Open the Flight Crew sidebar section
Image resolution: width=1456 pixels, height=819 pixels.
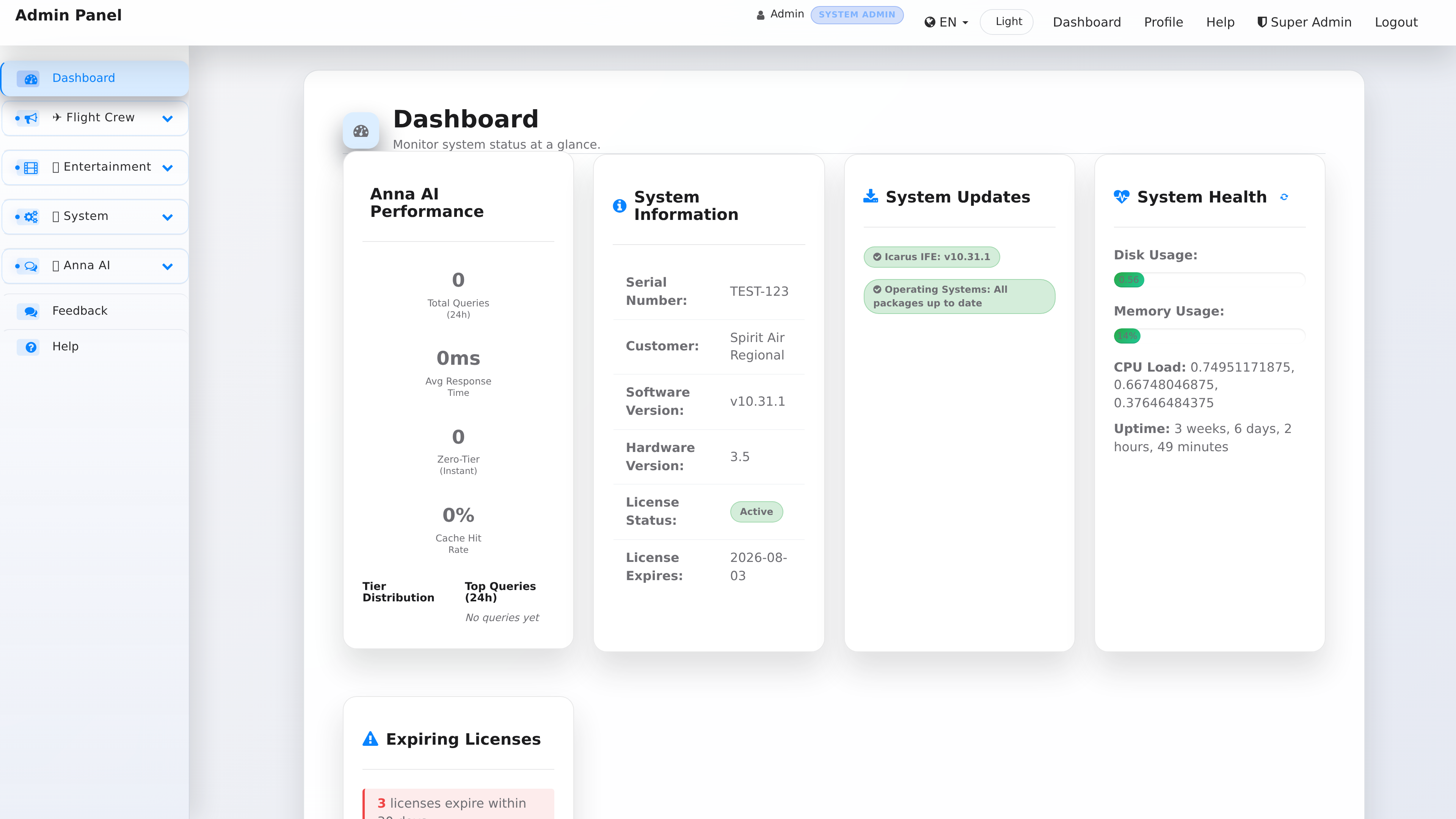pos(95,118)
